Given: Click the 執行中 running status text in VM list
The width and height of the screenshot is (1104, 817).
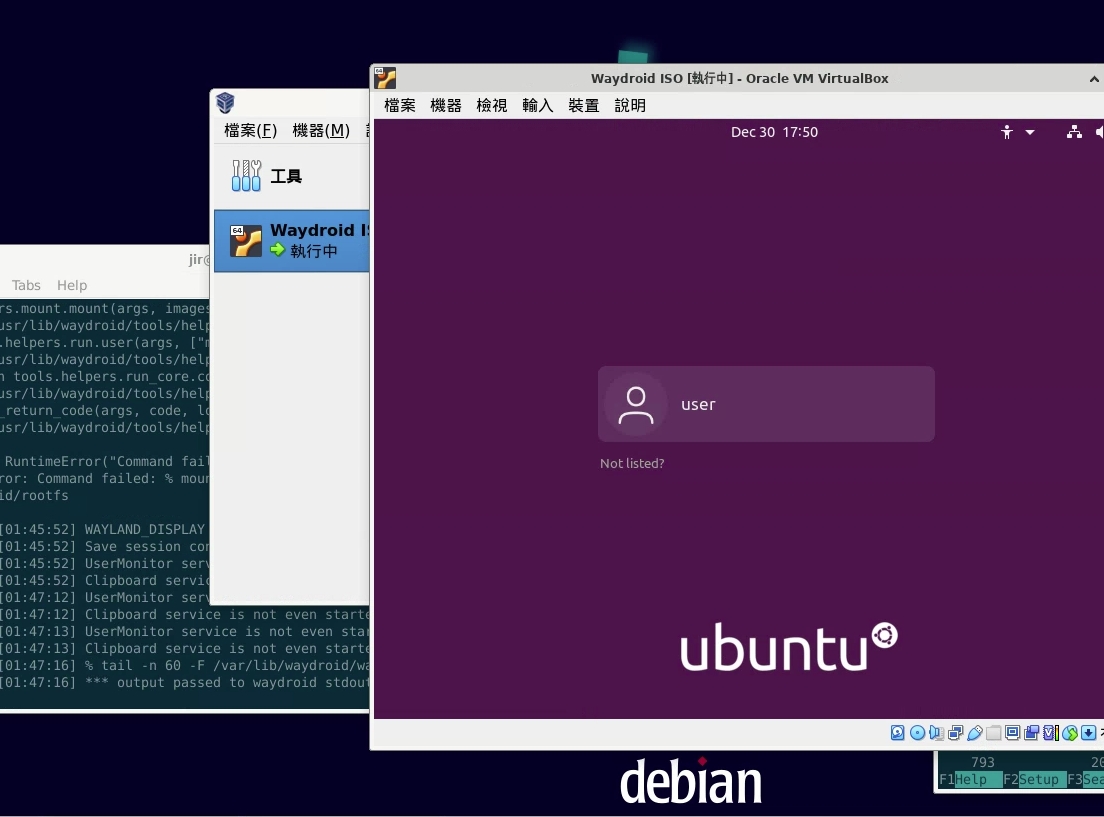Looking at the screenshot, I should (x=314, y=251).
